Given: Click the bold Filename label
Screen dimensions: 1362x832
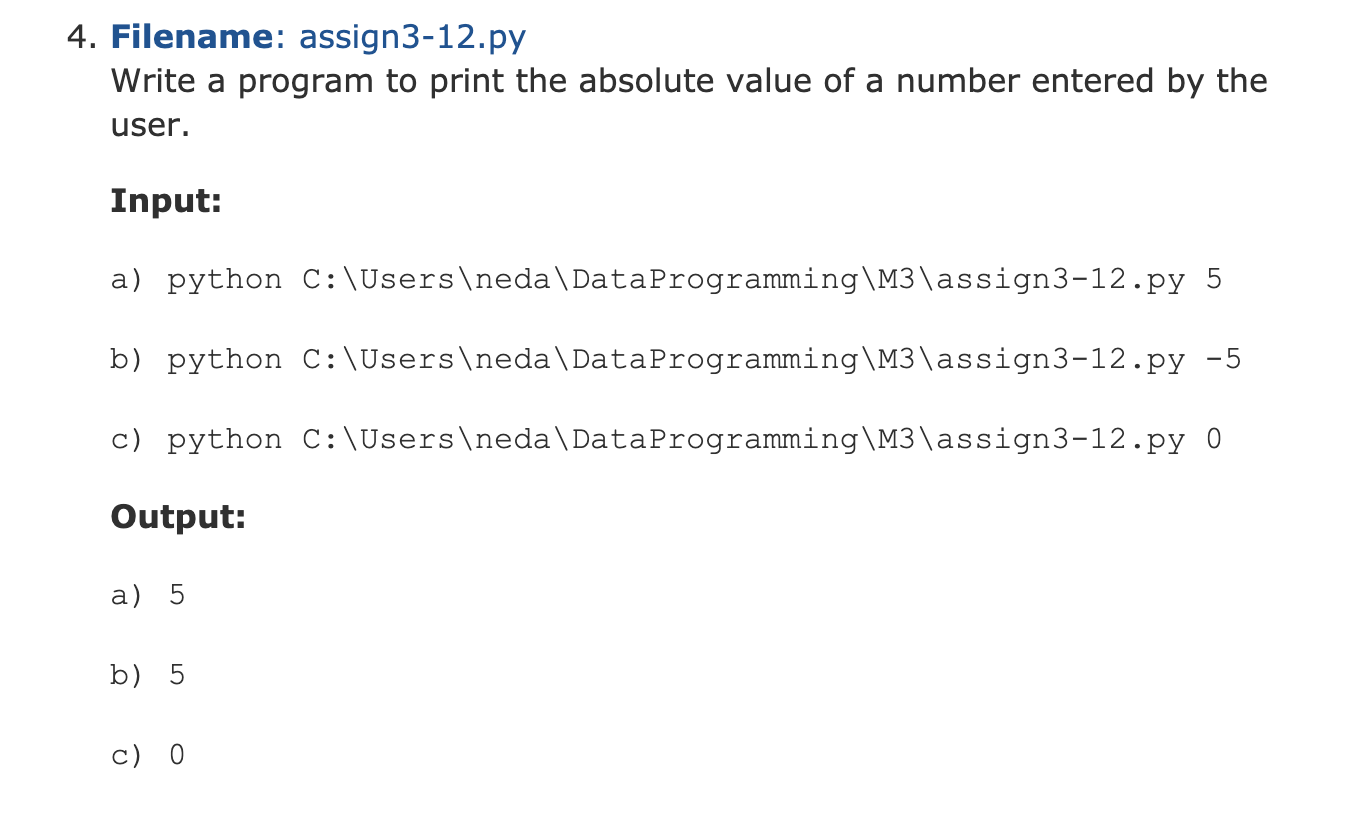Looking at the screenshot, I should (x=191, y=37).
